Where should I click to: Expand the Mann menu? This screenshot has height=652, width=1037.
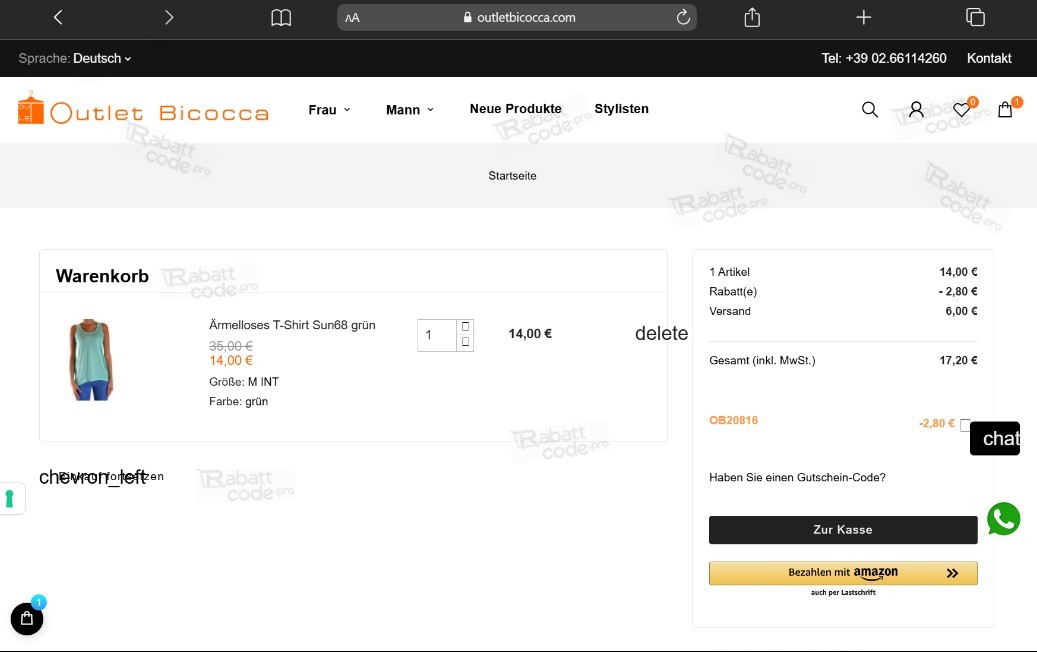(x=409, y=110)
